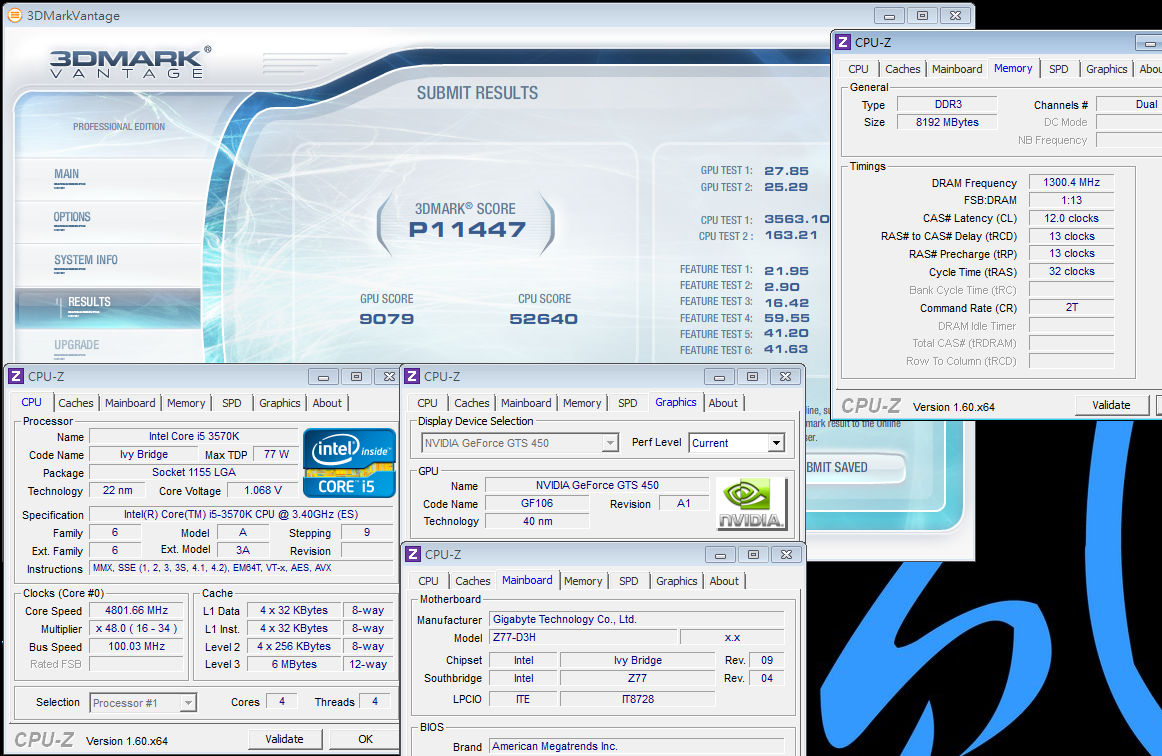1162x756 pixels.
Task: Open the Mainboard tab in the CPU-Z Graphics window
Action: [526, 403]
